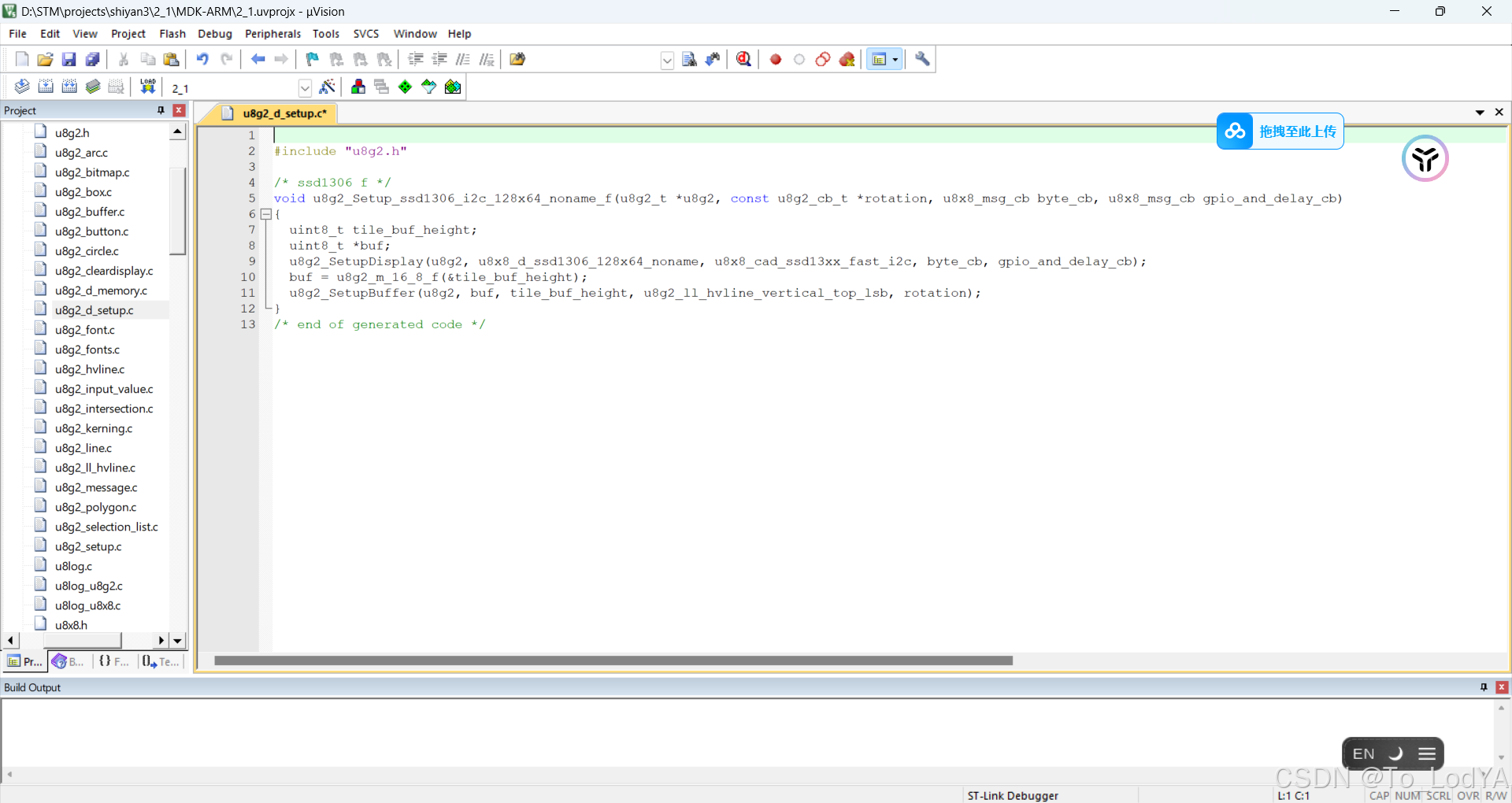Open the editor tab list dropdown arrow

tap(1480, 113)
